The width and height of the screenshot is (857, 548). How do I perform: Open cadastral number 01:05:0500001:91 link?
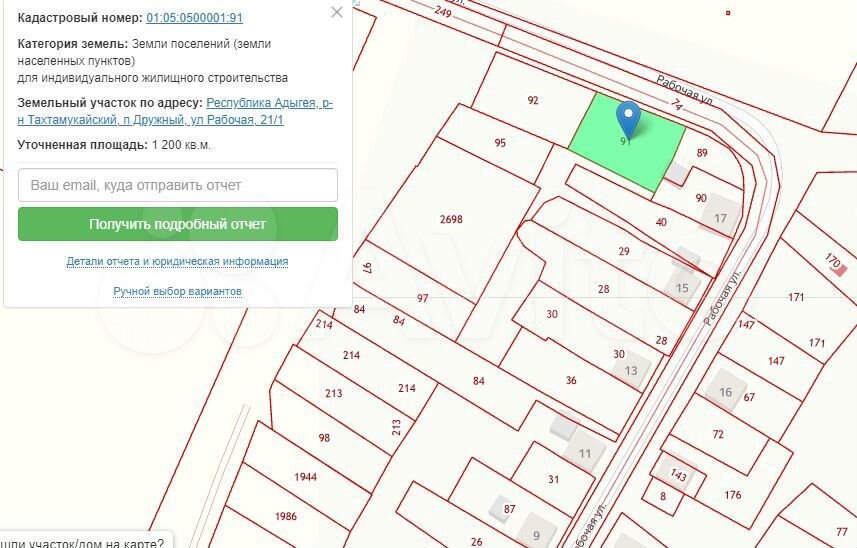pyautogui.click(x=194, y=18)
